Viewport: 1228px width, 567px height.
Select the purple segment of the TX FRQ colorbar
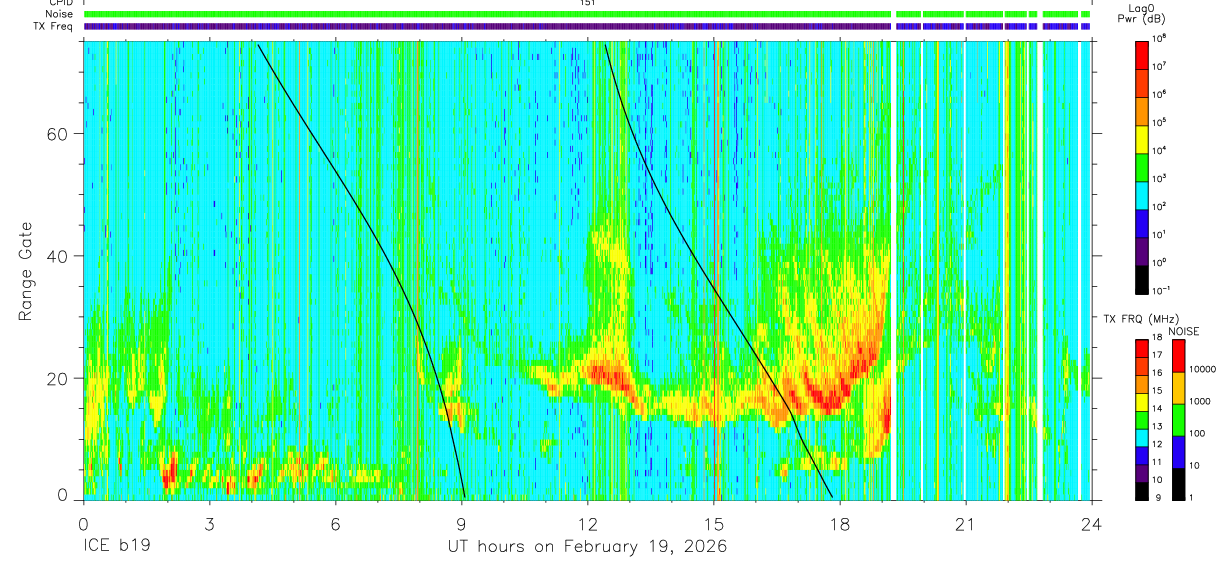[1141, 473]
